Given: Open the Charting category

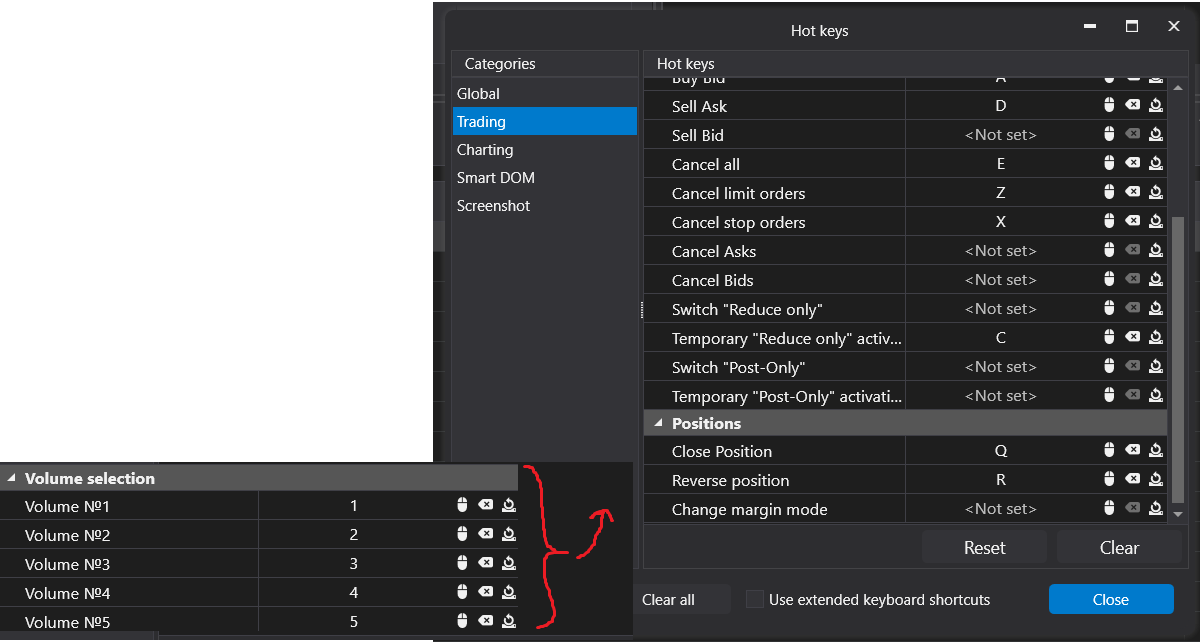Looking at the screenshot, I should pyautogui.click(x=485, y=150).
